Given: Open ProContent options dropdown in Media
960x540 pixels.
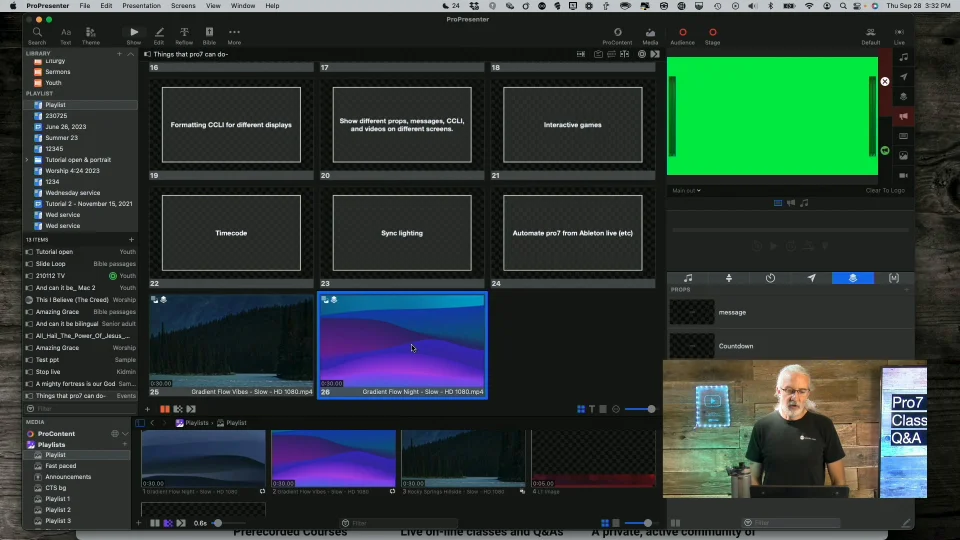Looking at the screenshot, I should tap(125, 433).
